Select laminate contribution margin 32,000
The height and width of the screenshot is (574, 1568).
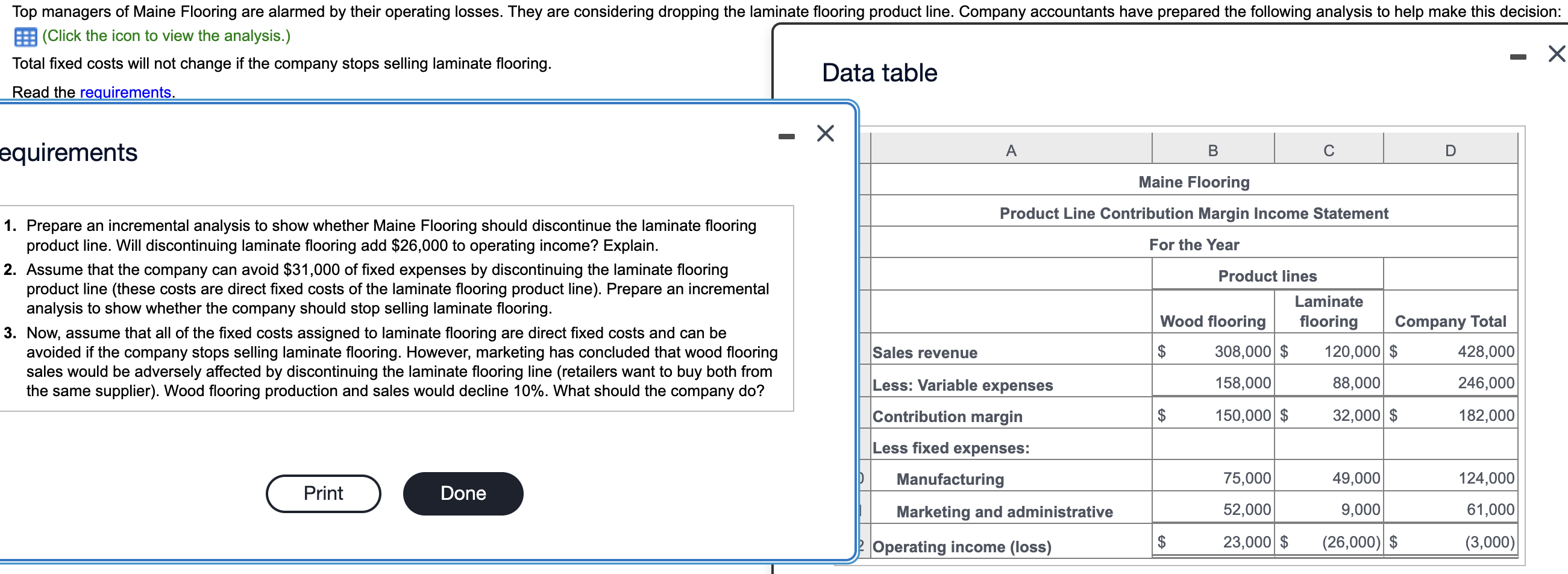[1356, 414]
